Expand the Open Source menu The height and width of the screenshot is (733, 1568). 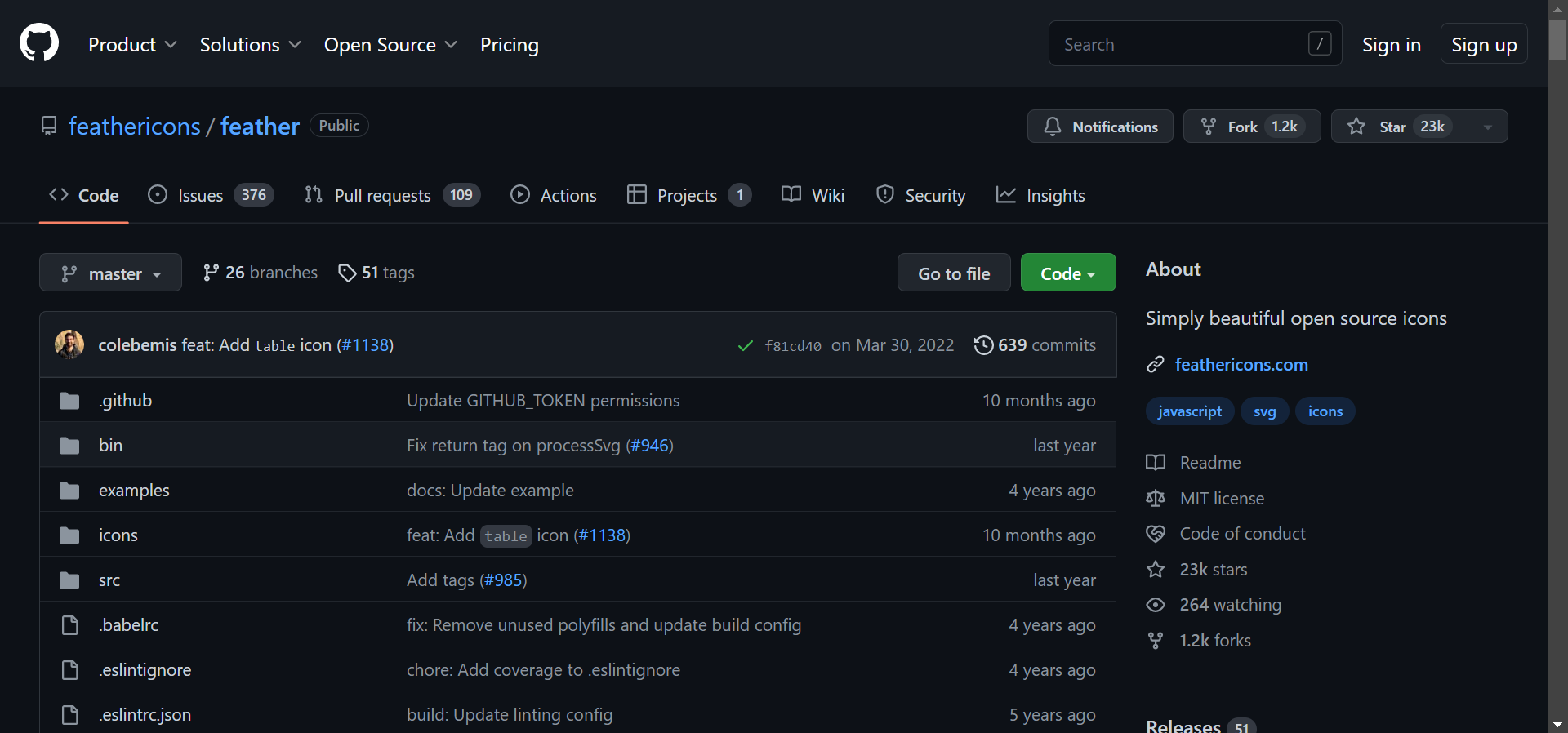click(390, 45)
